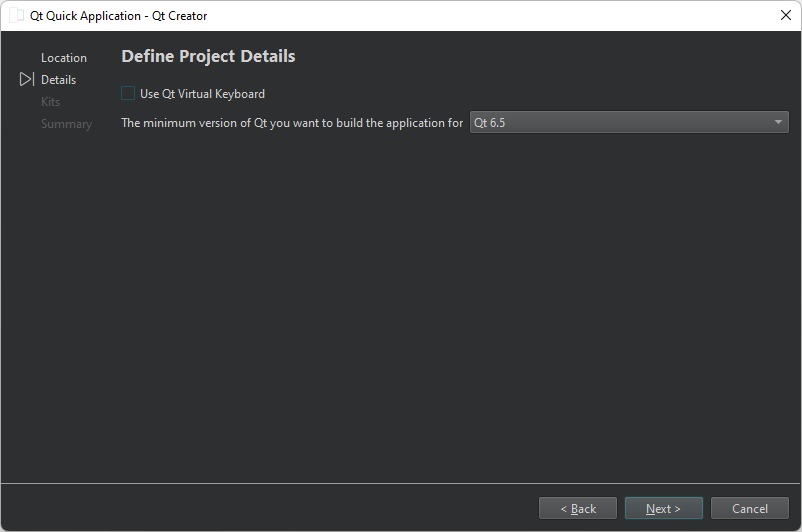Open the minimum Qt version combo box
This screenshot has width=802, height=532.
(x=620, y=123)
